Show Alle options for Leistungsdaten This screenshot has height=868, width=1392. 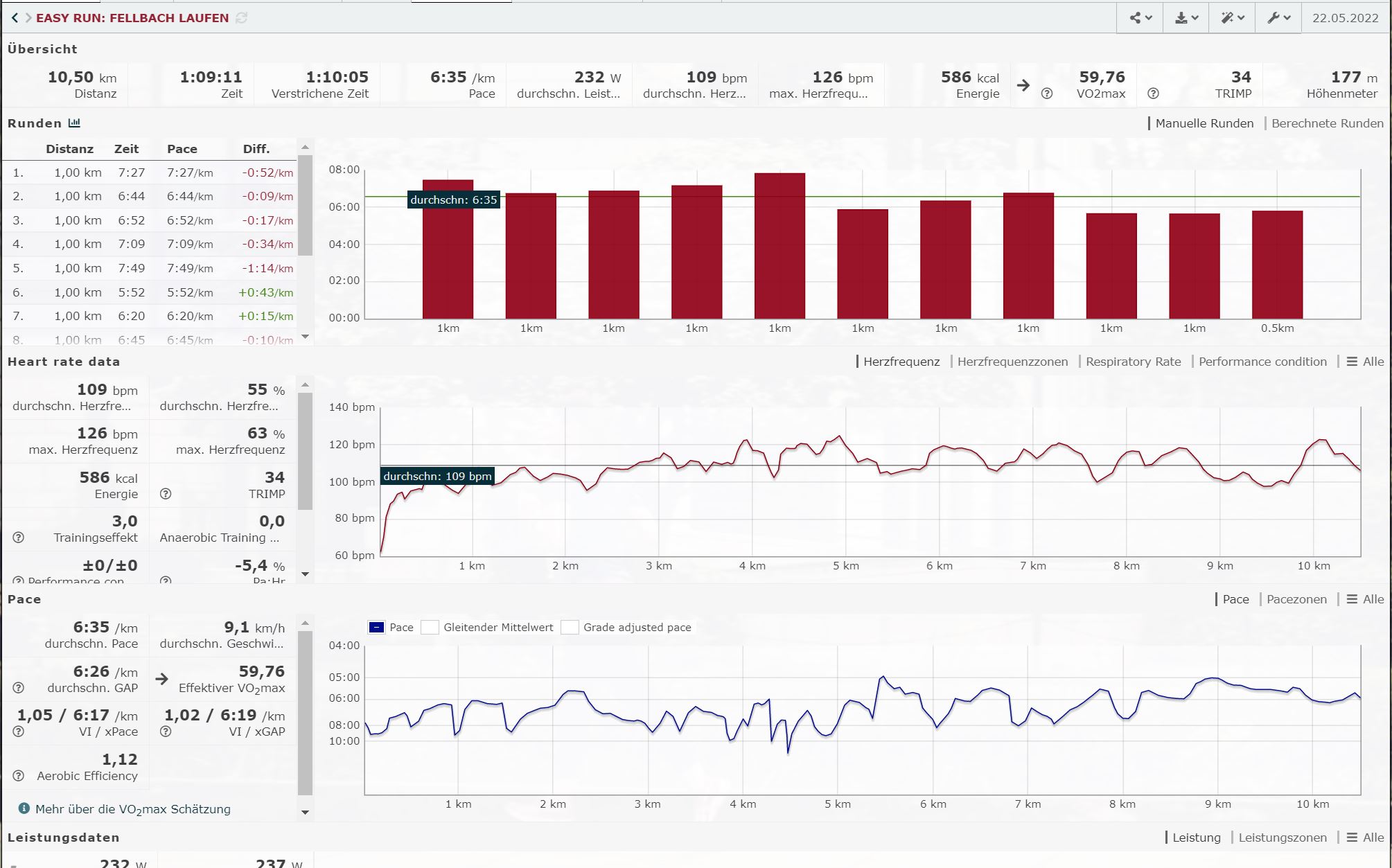(1364, 838)
